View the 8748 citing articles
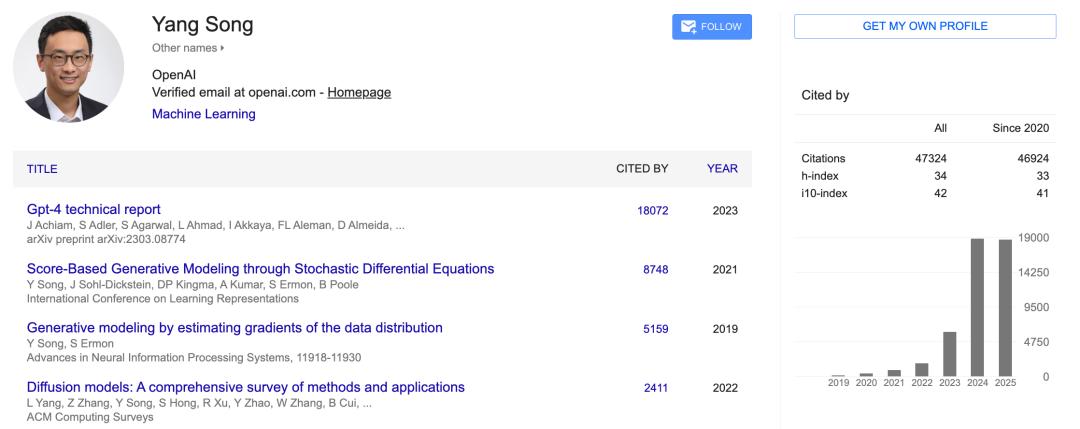Screen dimensions: 1080x429 point(656,270)
